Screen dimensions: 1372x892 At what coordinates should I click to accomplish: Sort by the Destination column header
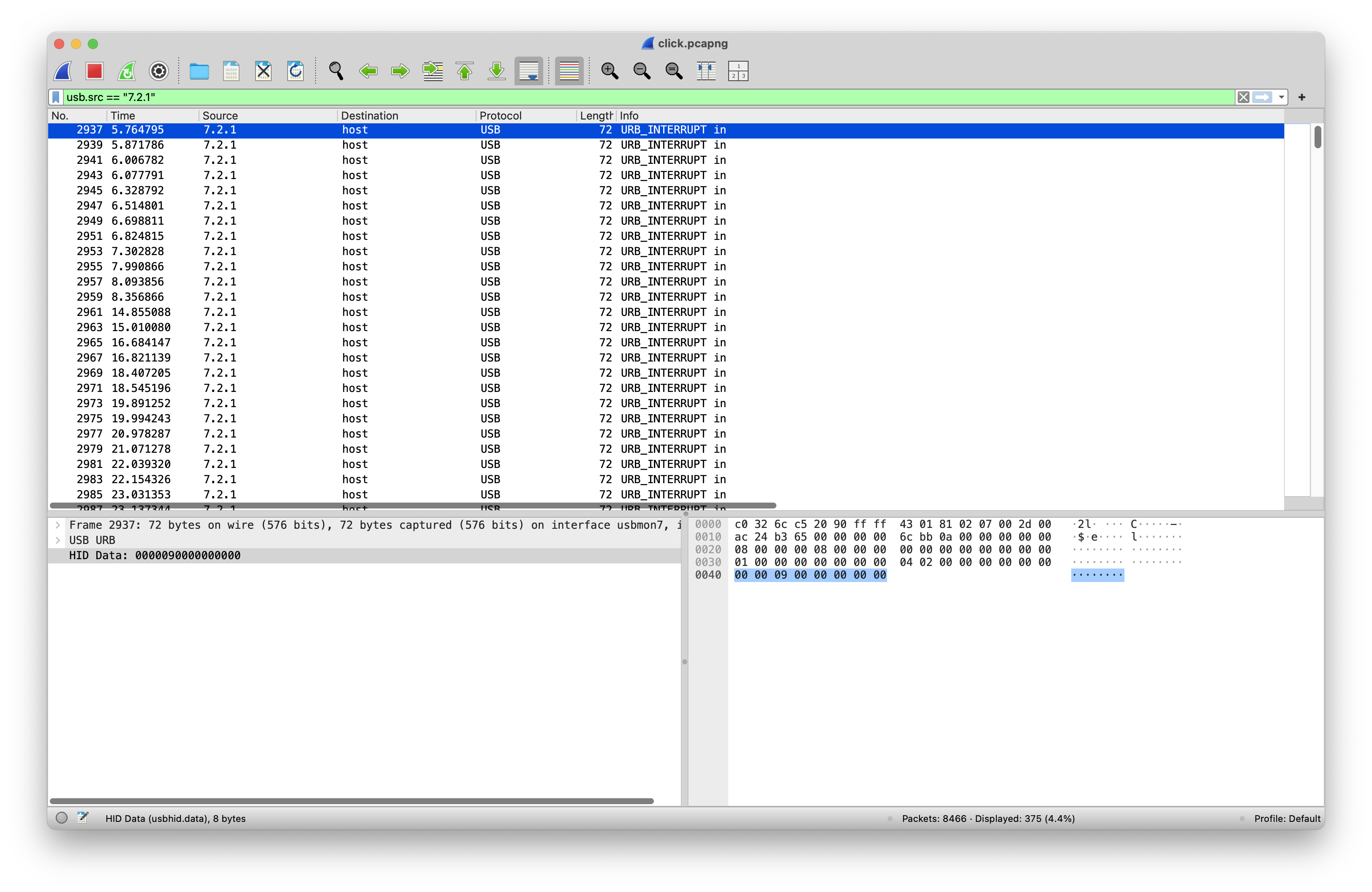click(406, 115)
